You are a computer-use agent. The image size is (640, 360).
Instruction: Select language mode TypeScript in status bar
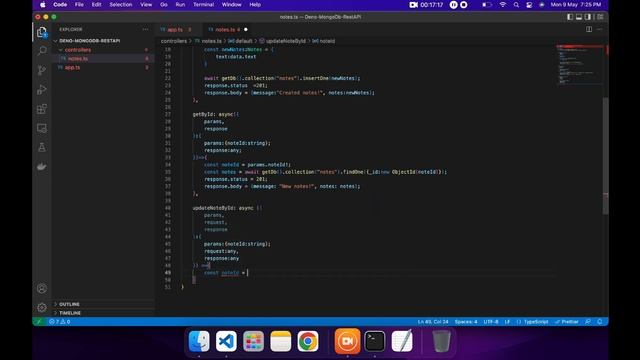pyautogui.click(x=536, y=322)
